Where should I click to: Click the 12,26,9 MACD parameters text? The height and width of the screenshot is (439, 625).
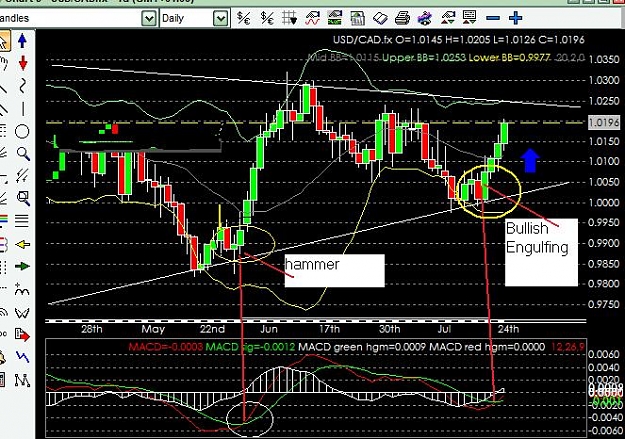(x=567, y=347)
